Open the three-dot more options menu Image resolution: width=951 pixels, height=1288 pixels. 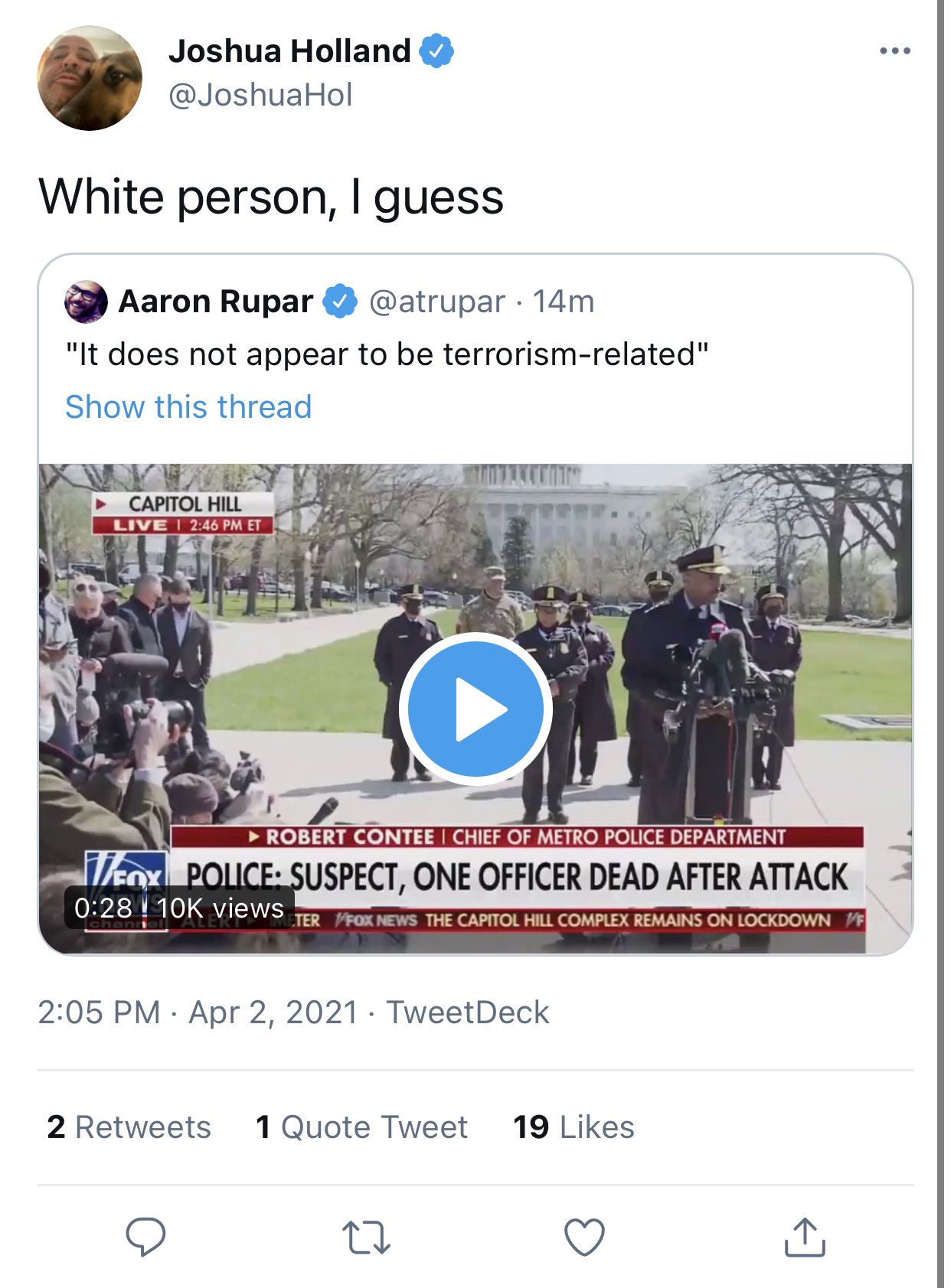894,51
